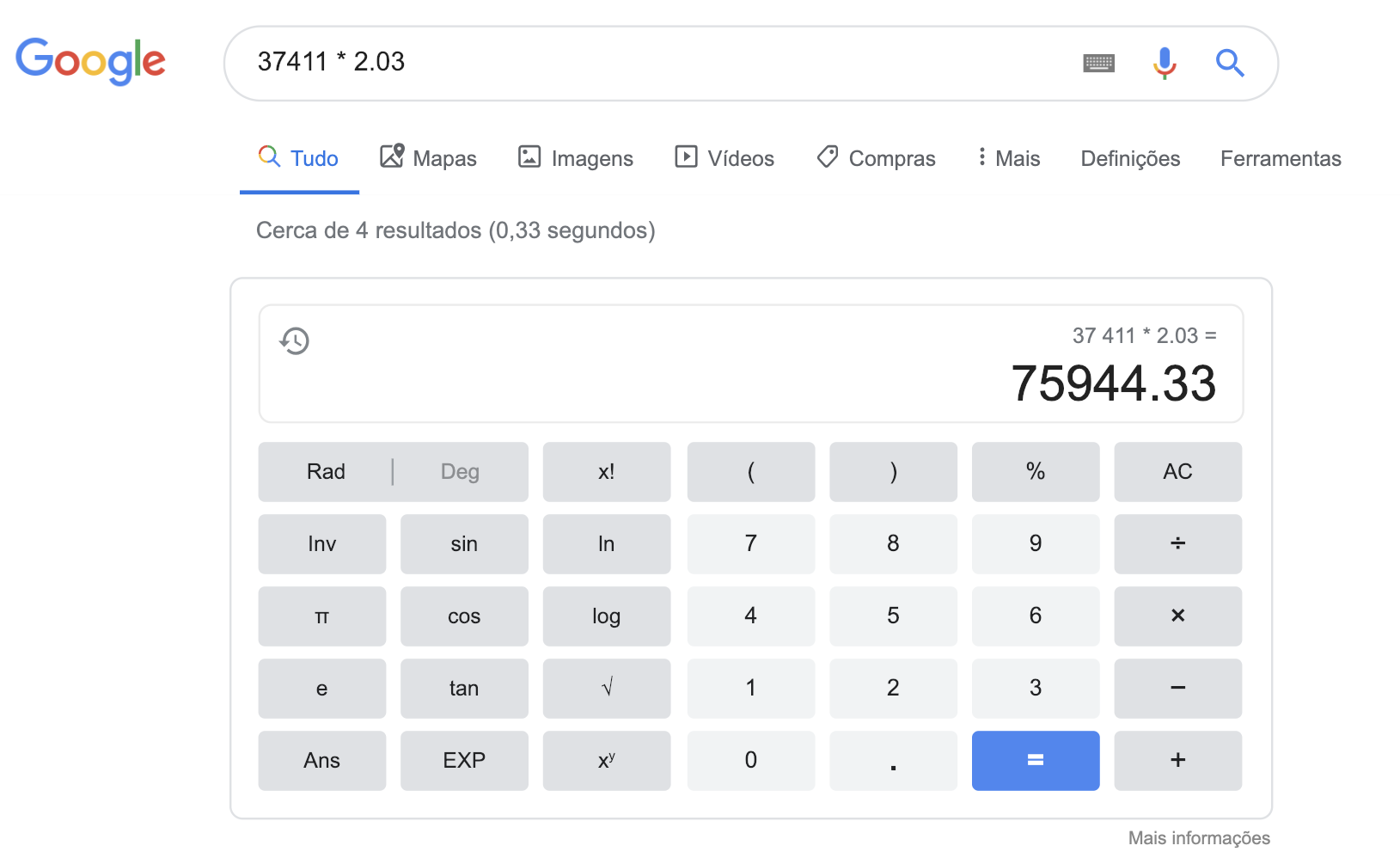Click the square root key
This screenshot has width=1400, height=858.
click(607, 689)
